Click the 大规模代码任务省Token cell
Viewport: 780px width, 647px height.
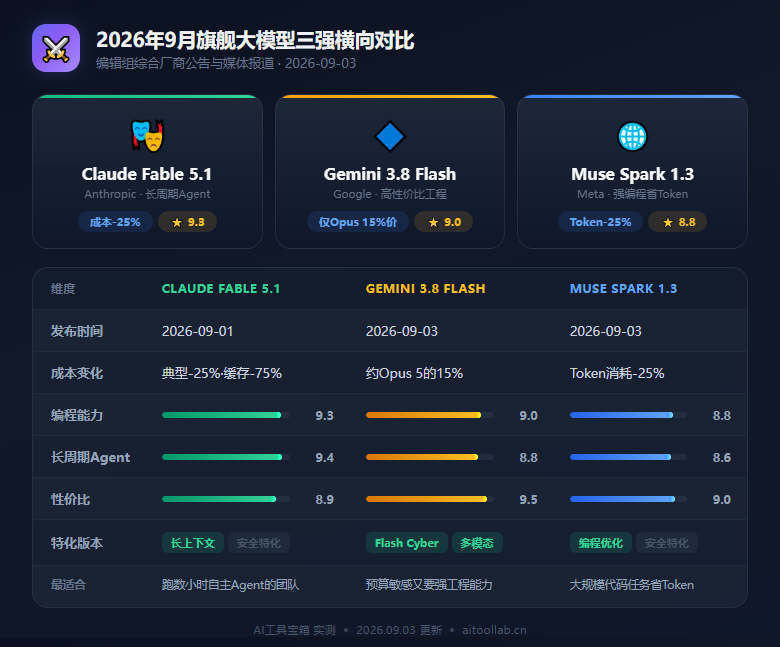(x=632, y=585)
